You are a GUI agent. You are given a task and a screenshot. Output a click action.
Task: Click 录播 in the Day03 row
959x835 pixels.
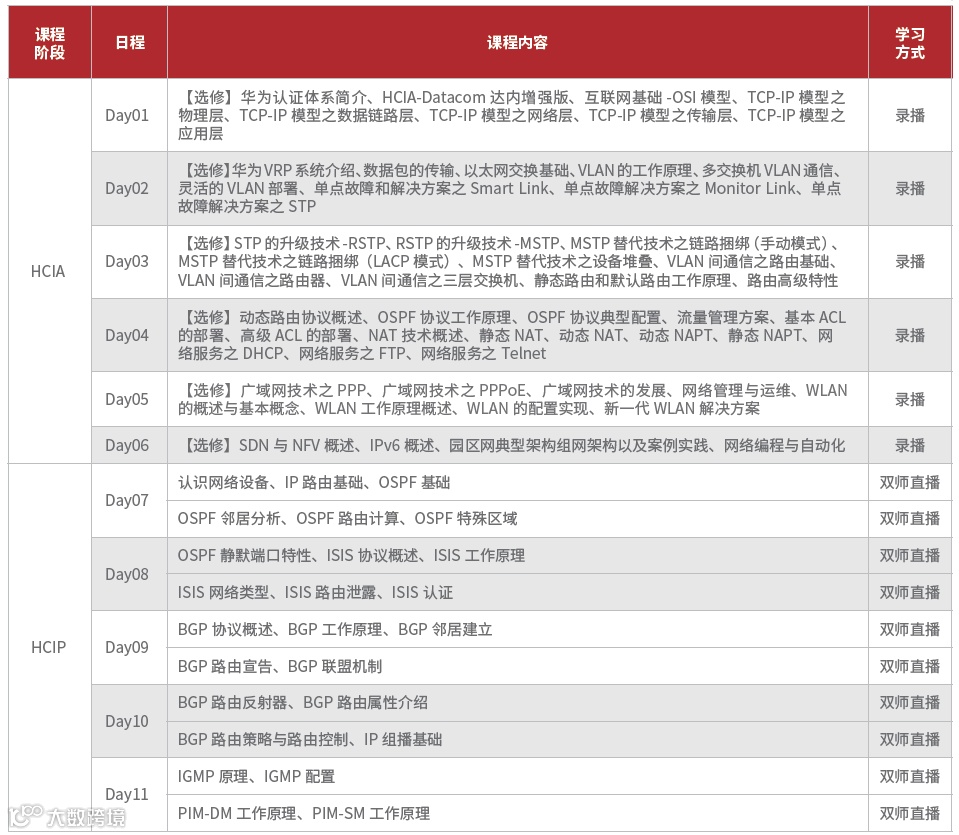(910, 262)
